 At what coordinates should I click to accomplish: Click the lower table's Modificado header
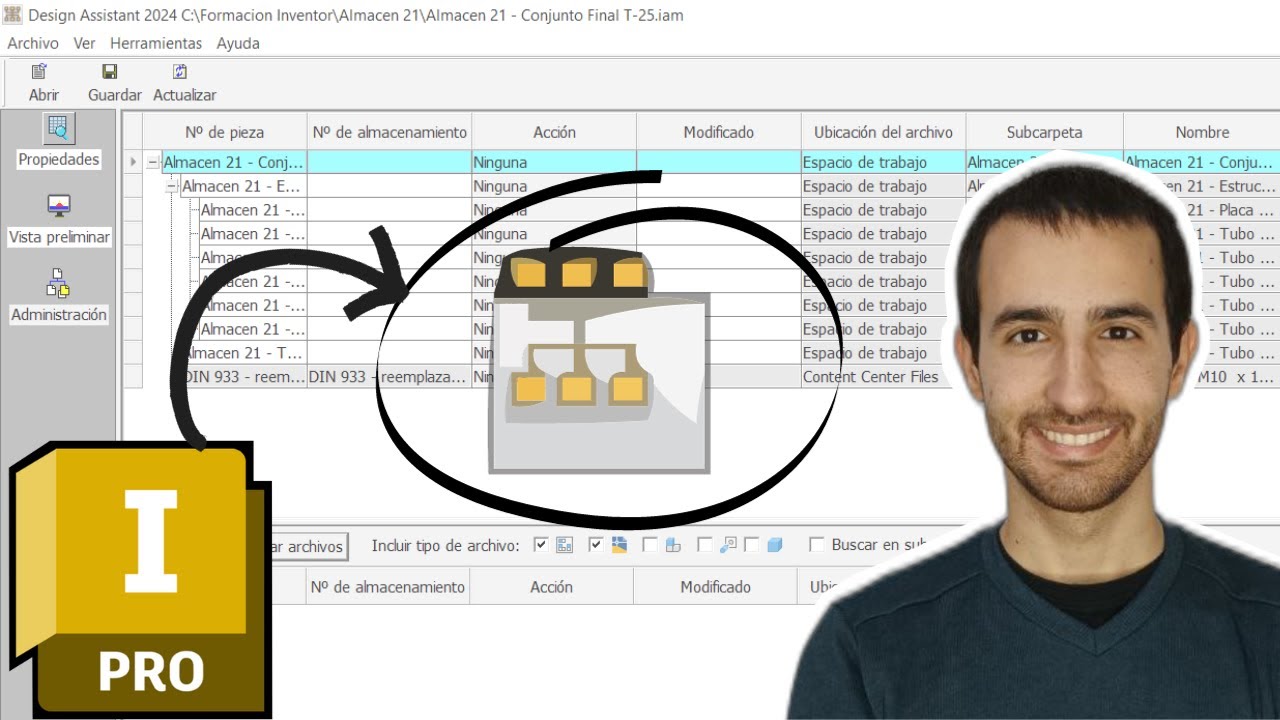tap(716, 587)
